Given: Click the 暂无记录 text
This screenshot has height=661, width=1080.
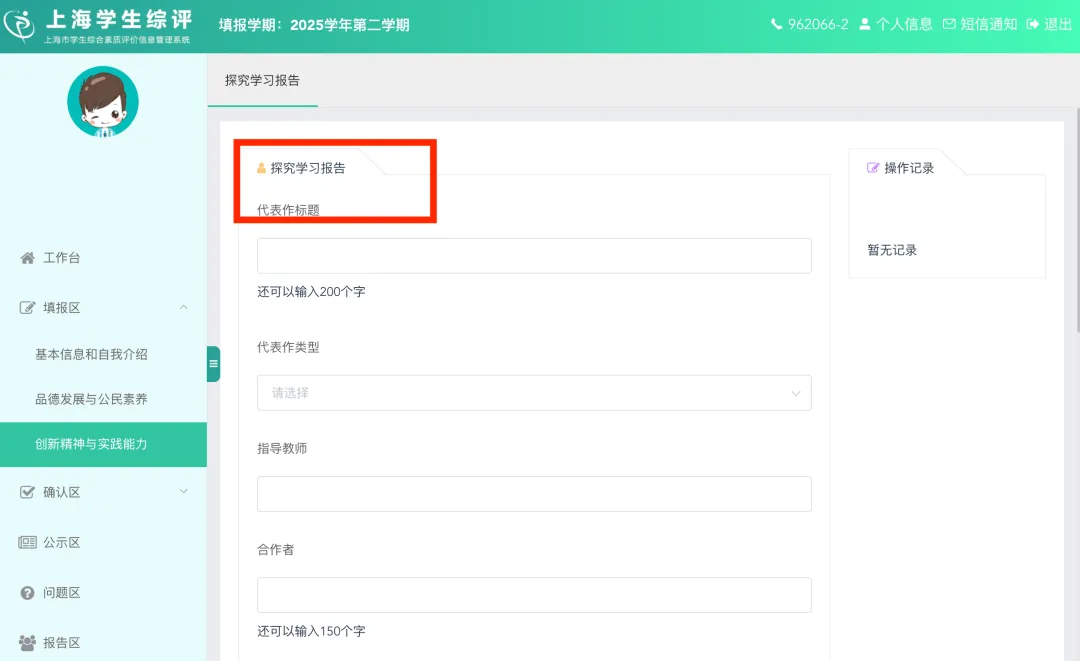Looking at the screenshot, I should 892,250.
